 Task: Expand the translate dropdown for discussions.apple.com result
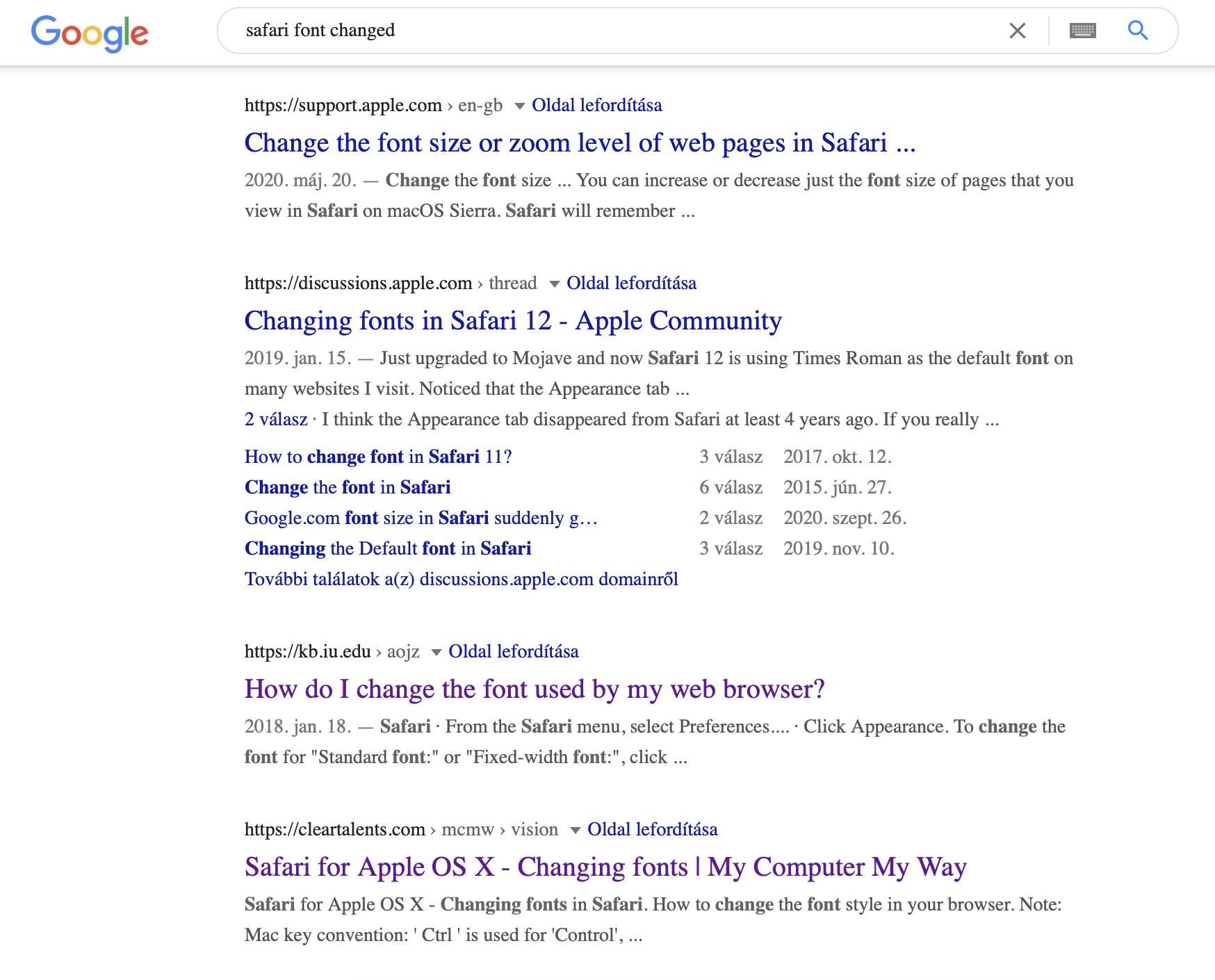(x=554, y=284)
